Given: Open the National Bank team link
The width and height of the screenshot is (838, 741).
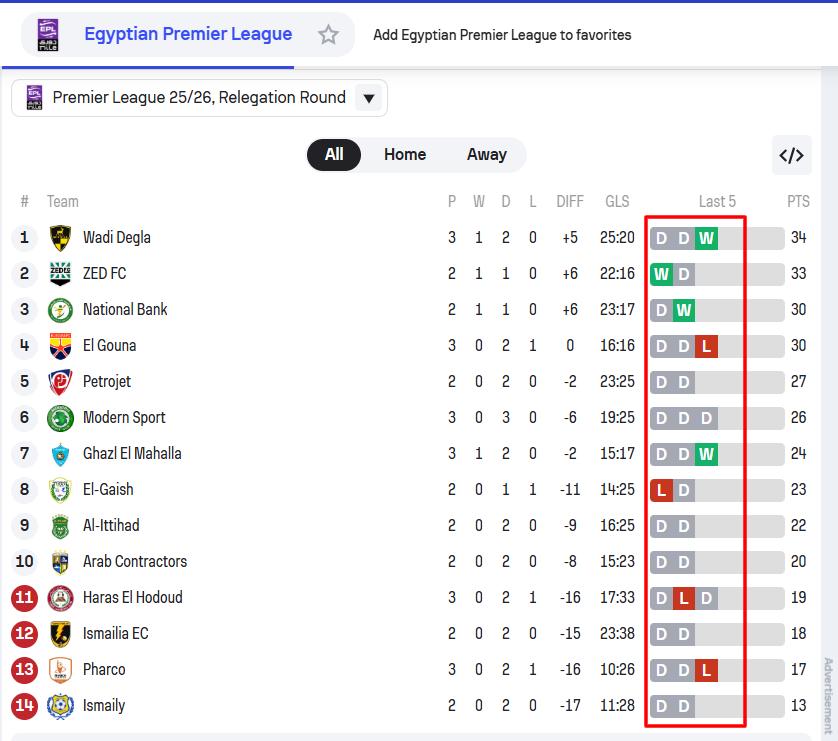Looking at the screenshot, I should [x=125, y=310].
